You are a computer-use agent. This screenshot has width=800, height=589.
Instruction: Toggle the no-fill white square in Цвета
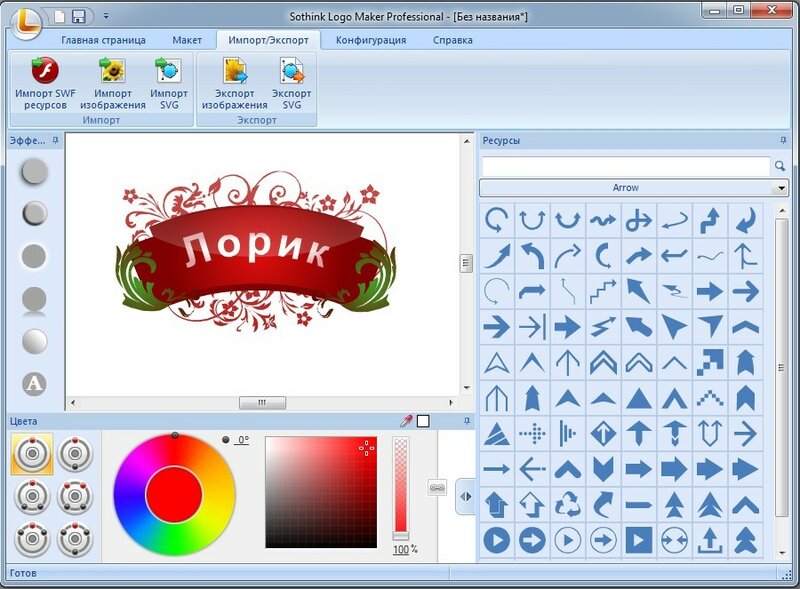[423, 421]
